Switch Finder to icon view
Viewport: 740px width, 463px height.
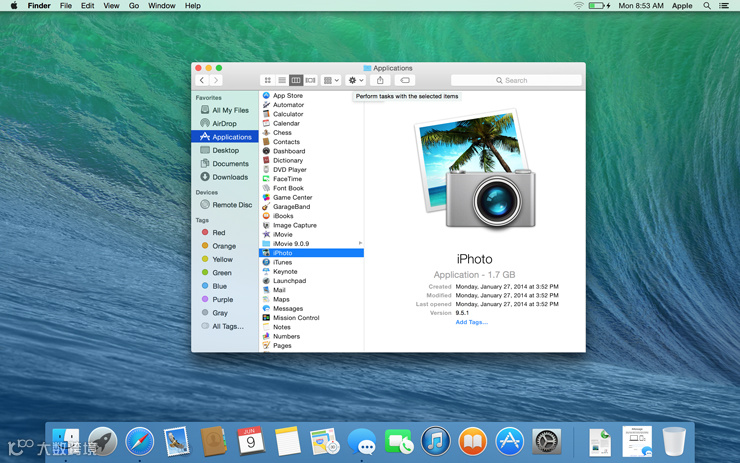268,80
